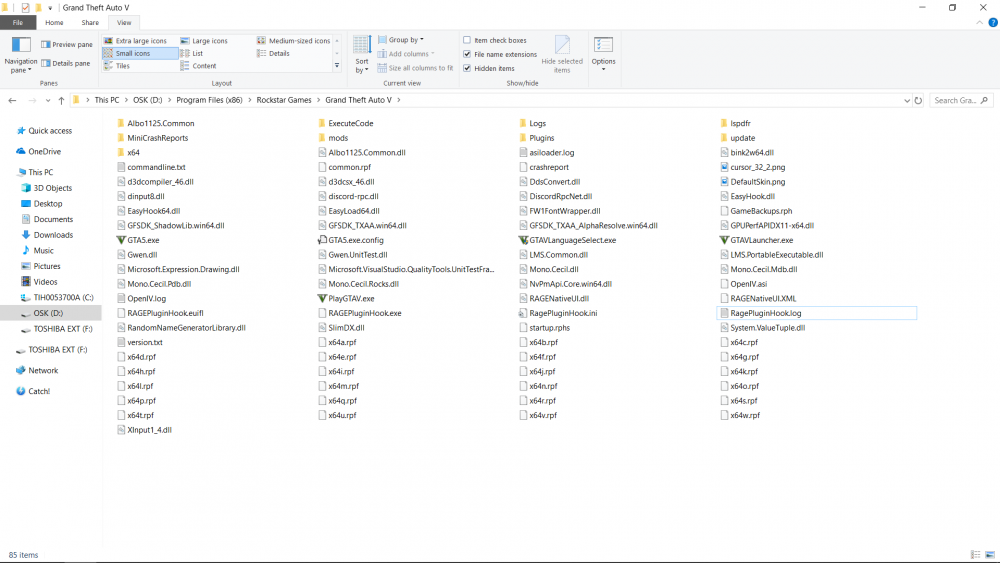Select GTA5.exe application file
The width and height of the screenshot is (1000, 563).
138,240
